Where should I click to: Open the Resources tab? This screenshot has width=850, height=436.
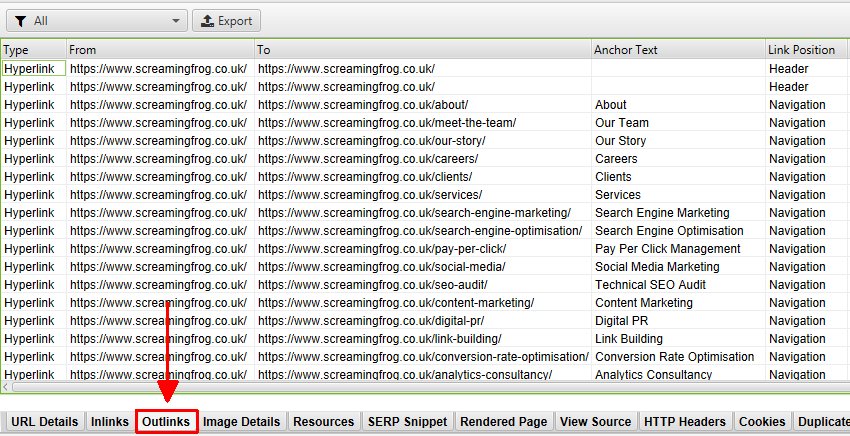pos(324,422)
